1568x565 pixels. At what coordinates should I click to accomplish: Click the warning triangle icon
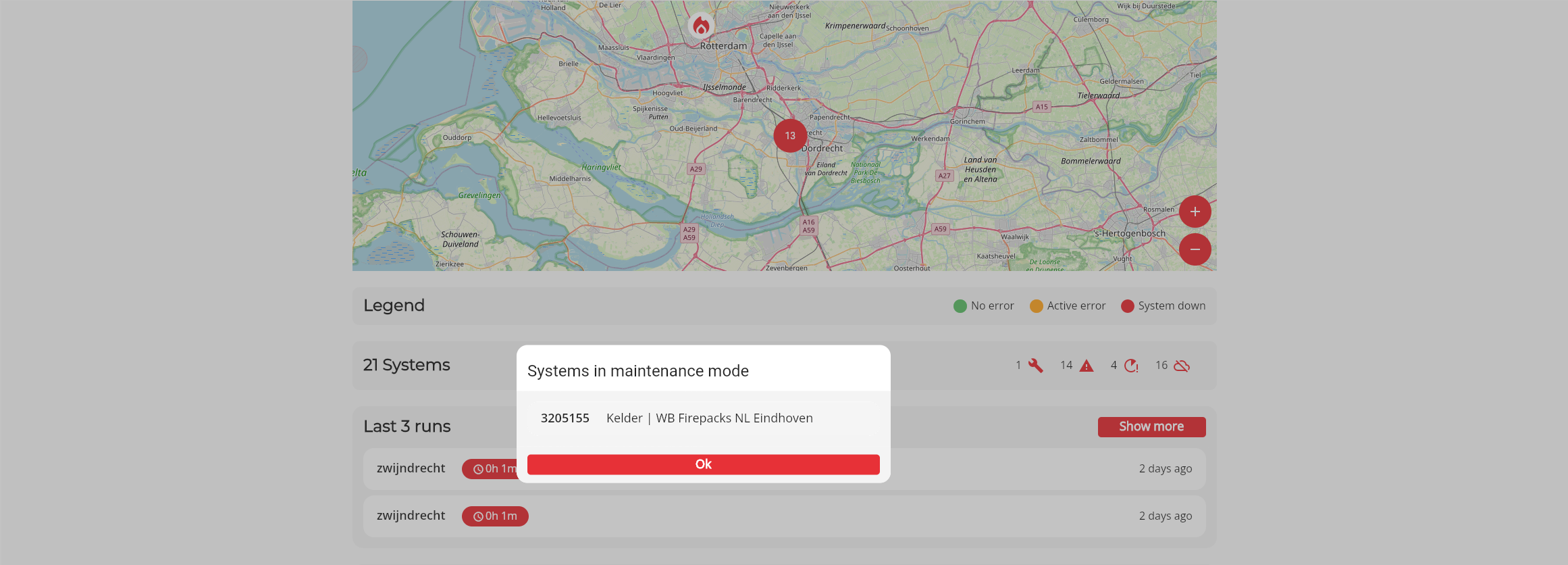[1086, 366]
